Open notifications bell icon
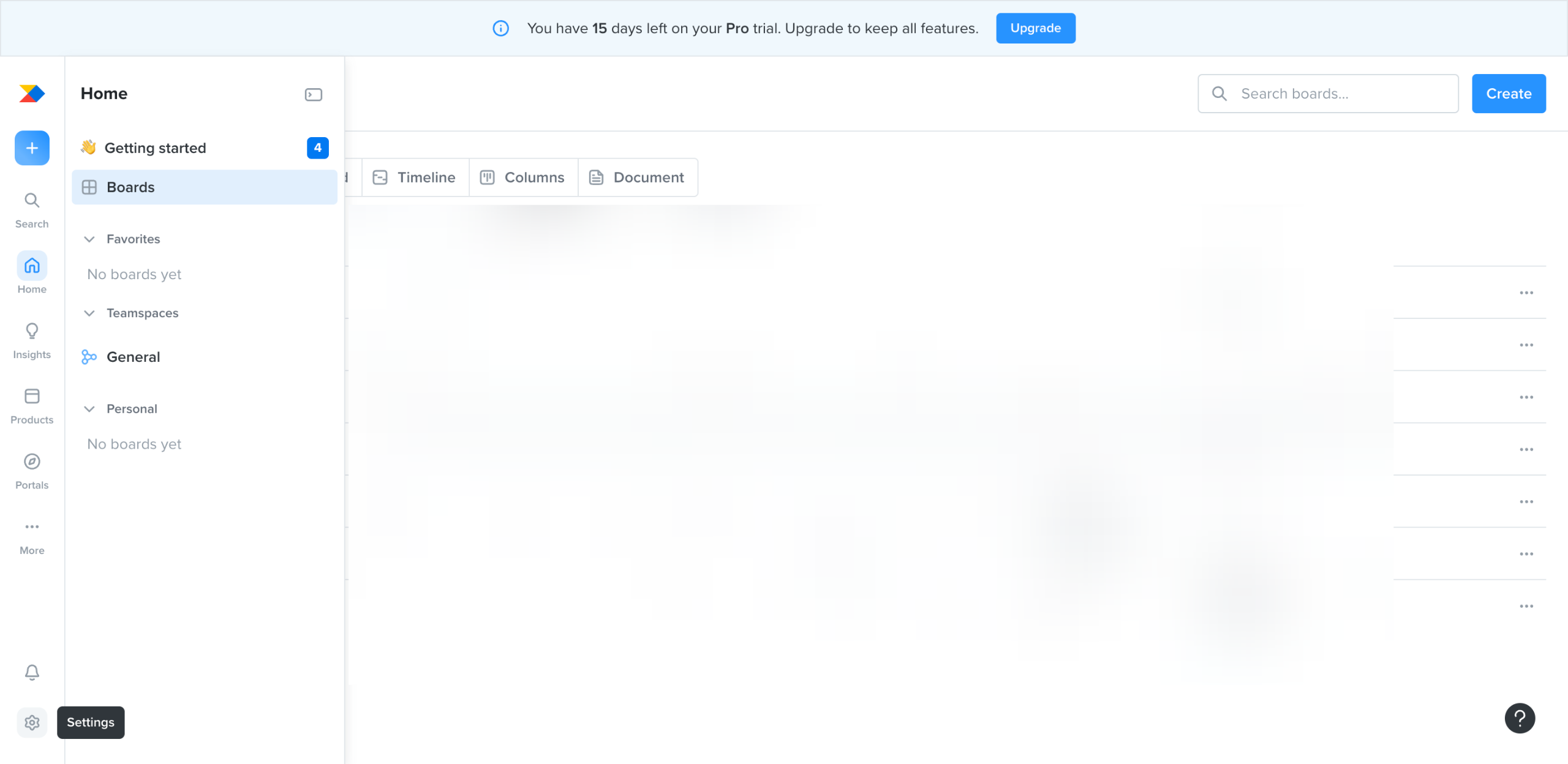 click(x=32, y=672)
